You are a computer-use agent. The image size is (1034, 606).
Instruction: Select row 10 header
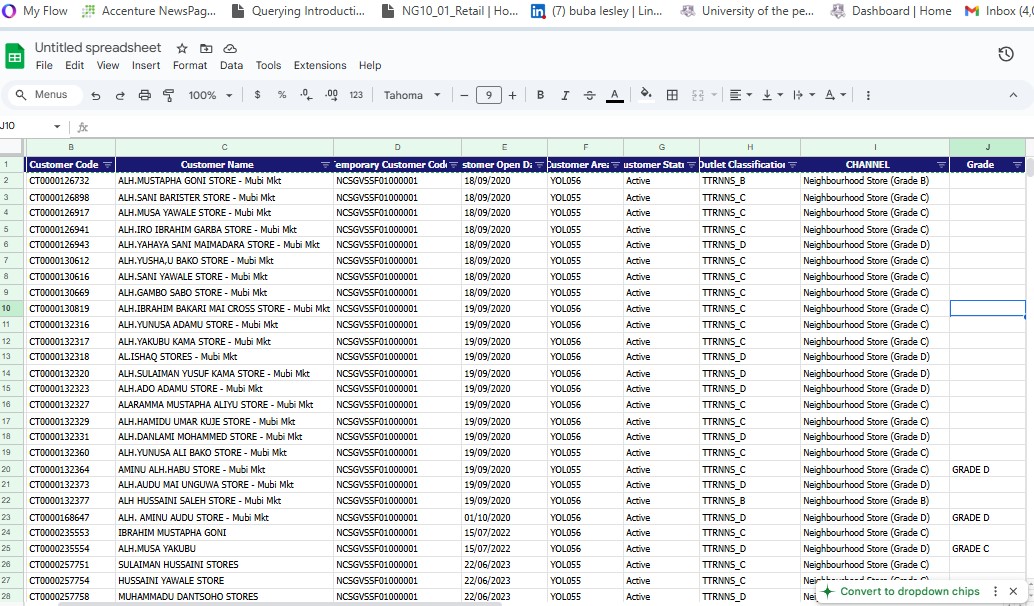pos(13,309)
